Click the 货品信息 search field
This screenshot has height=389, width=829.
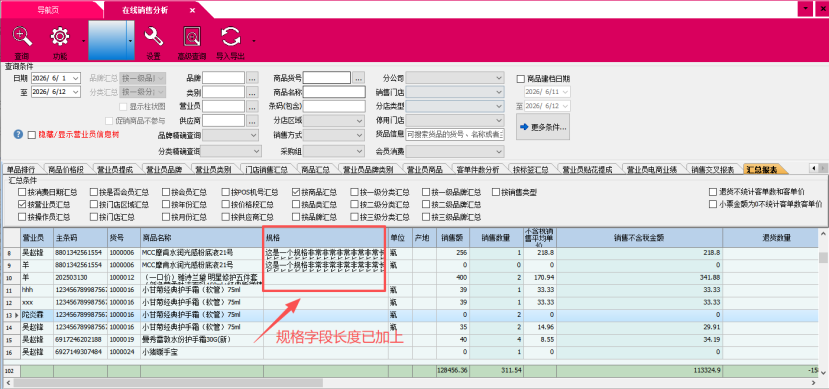click(455, 135)
